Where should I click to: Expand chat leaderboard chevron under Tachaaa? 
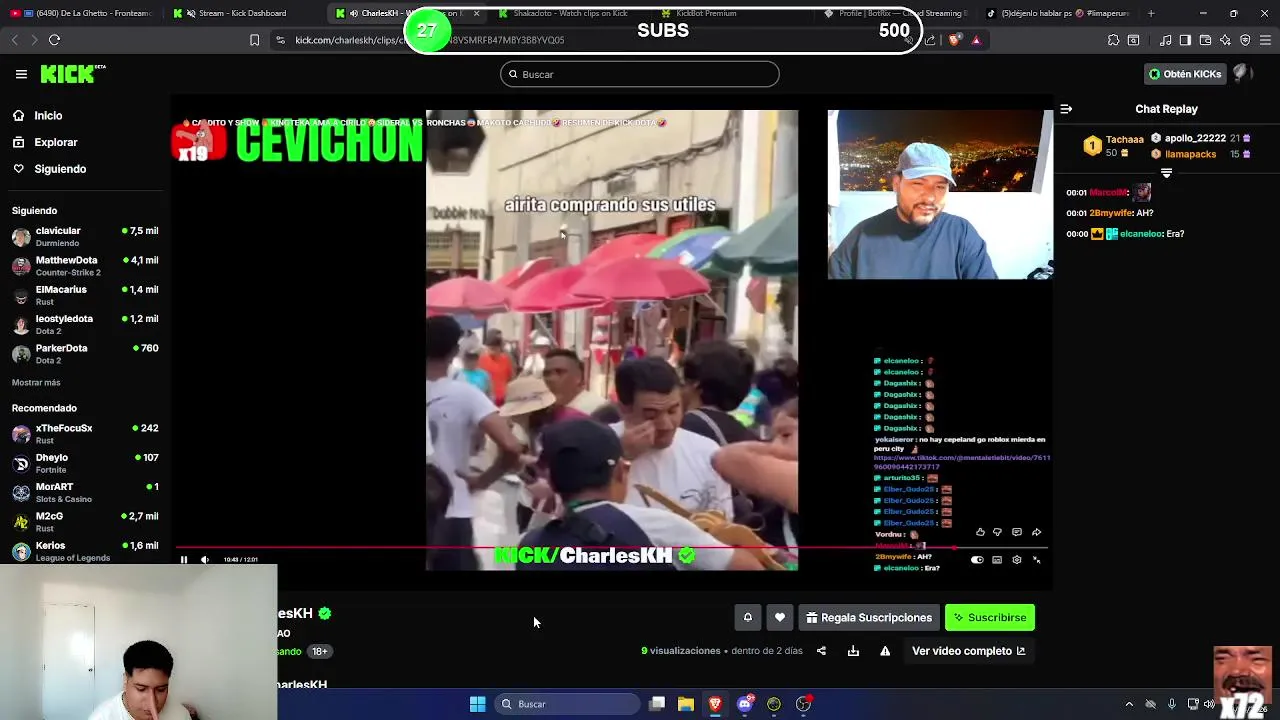point(1166,173)
